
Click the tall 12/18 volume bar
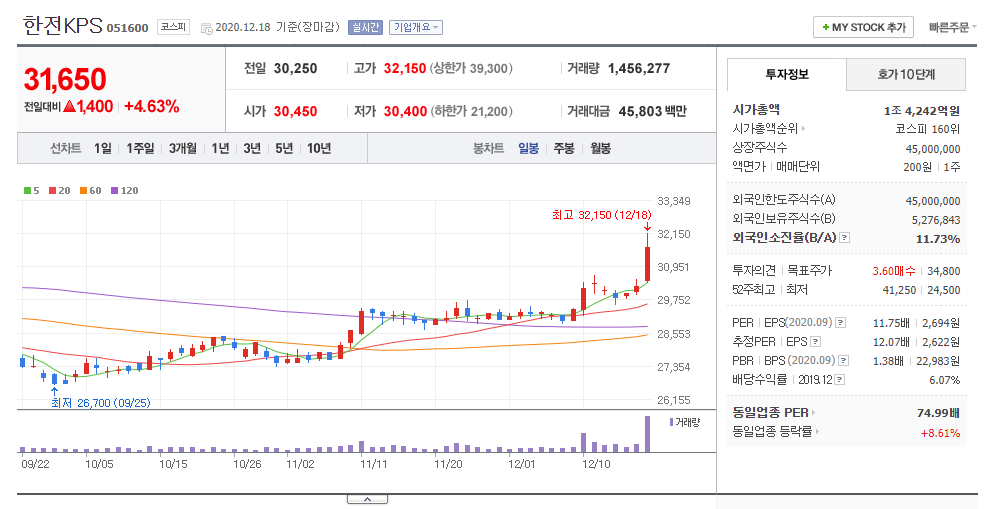pyautogui.click(x=647, y=434)
